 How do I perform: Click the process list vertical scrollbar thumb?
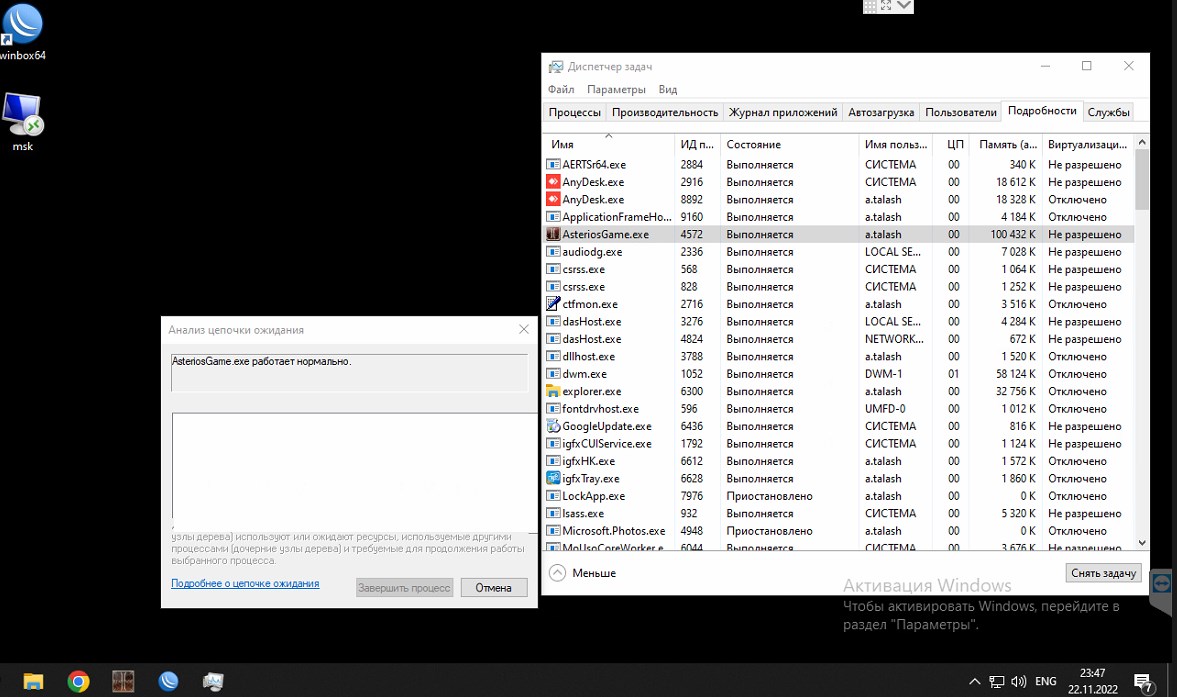click(x=1142, y=180)
